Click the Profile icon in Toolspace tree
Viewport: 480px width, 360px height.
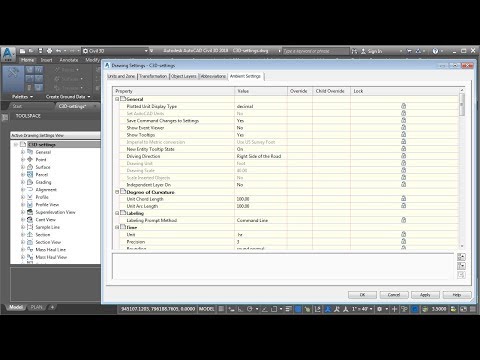pyautogui.click(x=30, y=197)
